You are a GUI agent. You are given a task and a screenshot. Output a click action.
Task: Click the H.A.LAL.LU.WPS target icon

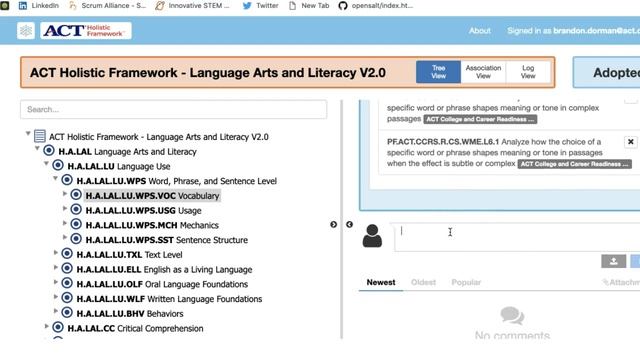(67, 180)
